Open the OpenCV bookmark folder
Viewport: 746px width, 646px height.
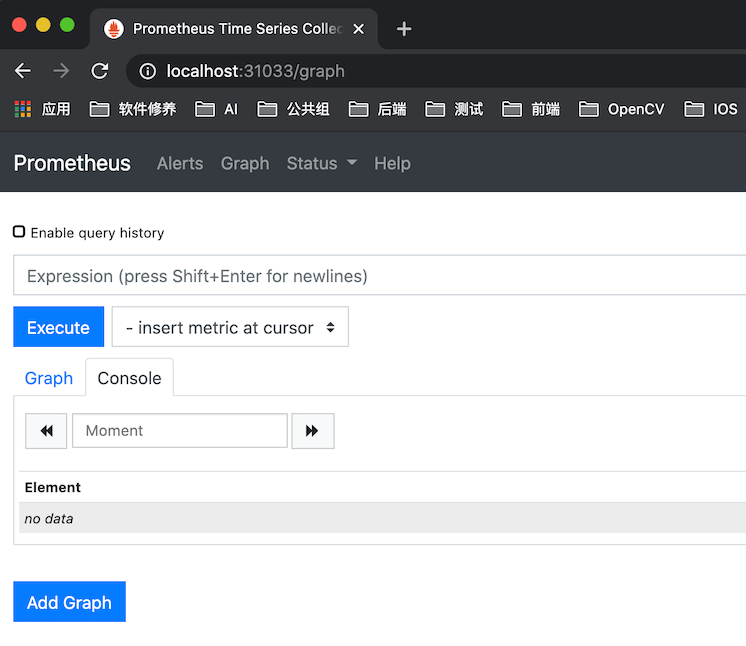[x=621, y=109]
